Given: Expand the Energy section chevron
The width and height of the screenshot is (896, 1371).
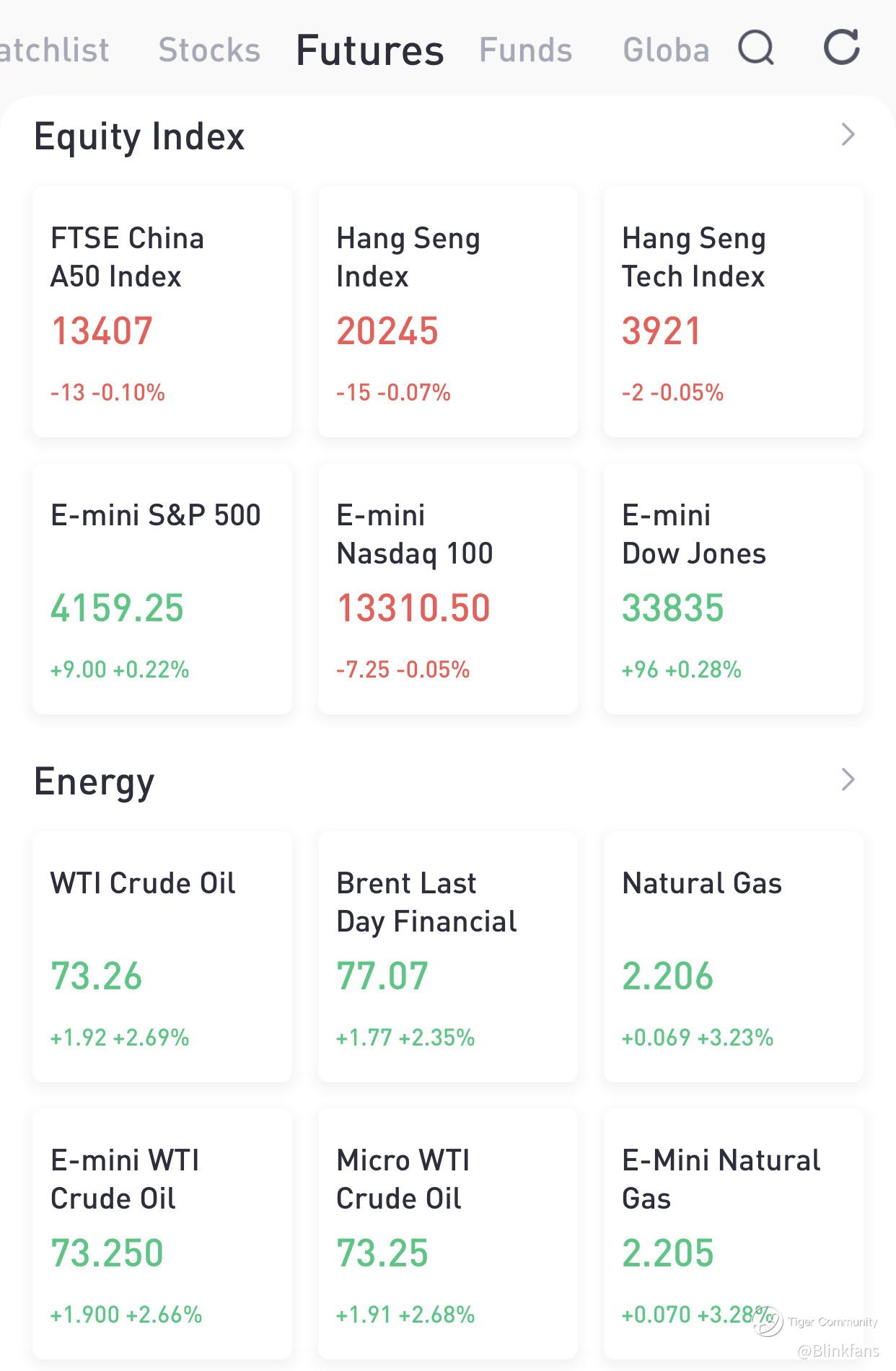Looking at the screenshot, I should (x=848, y=779).
